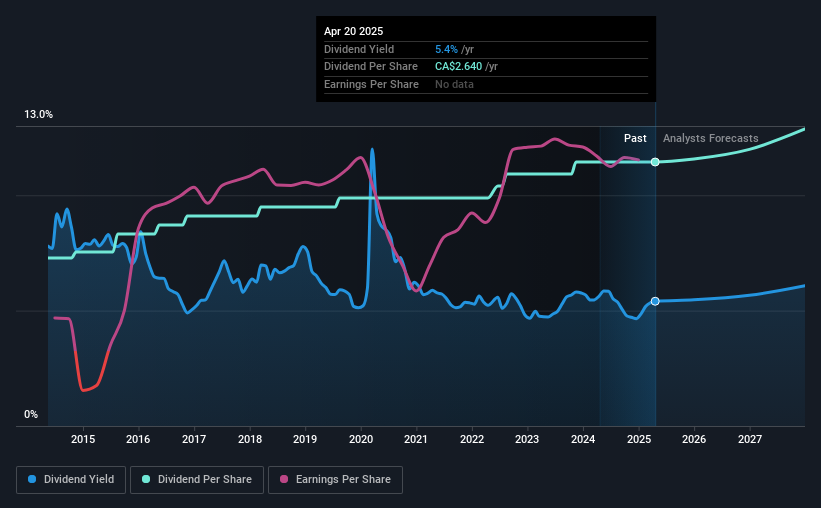
Task: Click the Earnings Per Share No data row
Action: coord(486,84)
